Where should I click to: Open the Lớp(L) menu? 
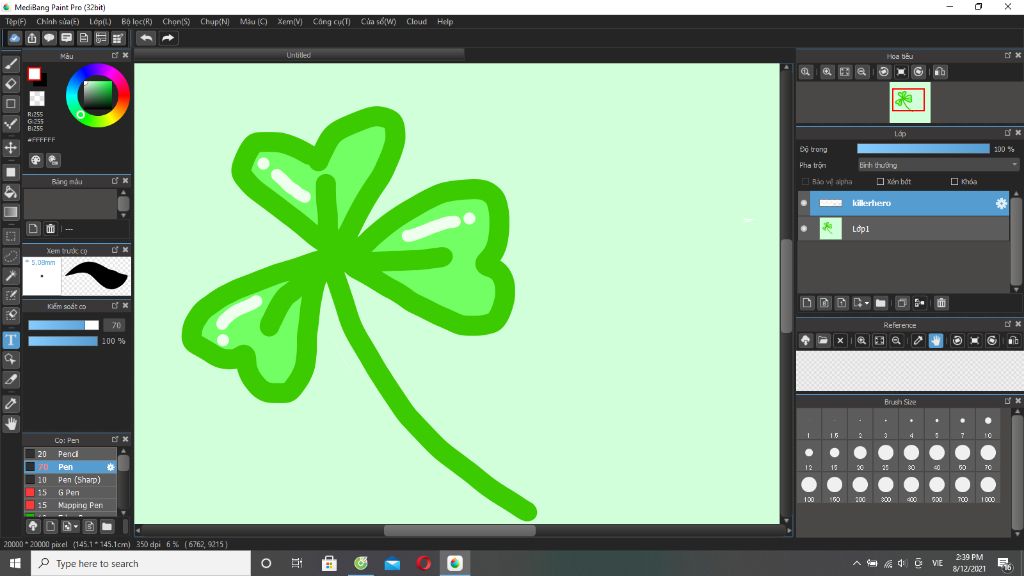pyautogui.click(x=100, y=22)
